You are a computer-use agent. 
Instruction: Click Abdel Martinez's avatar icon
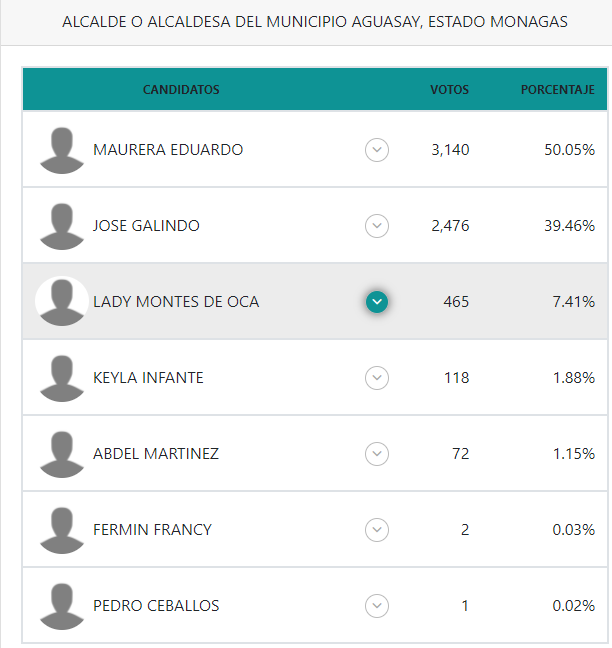(x=62, y=454)
